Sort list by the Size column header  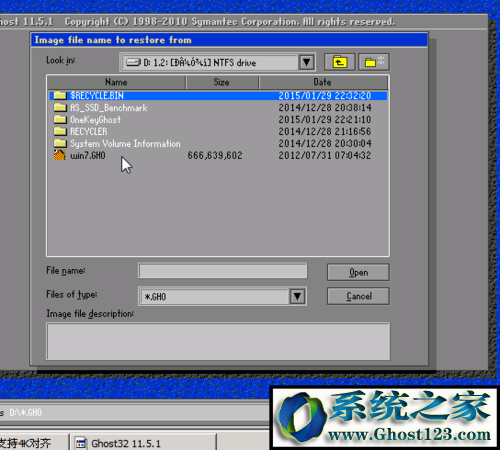221,82
